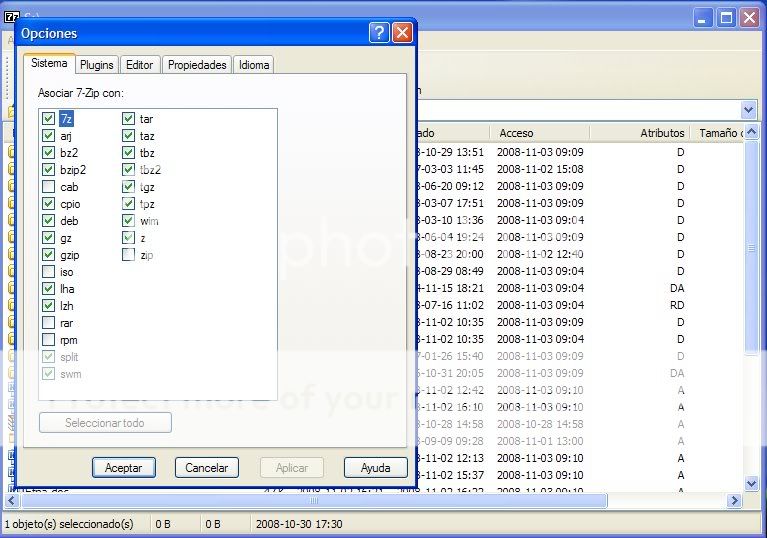Toggle the split checkbox
The height and width of the screenshot is (538, 767).
pos(48,357)
